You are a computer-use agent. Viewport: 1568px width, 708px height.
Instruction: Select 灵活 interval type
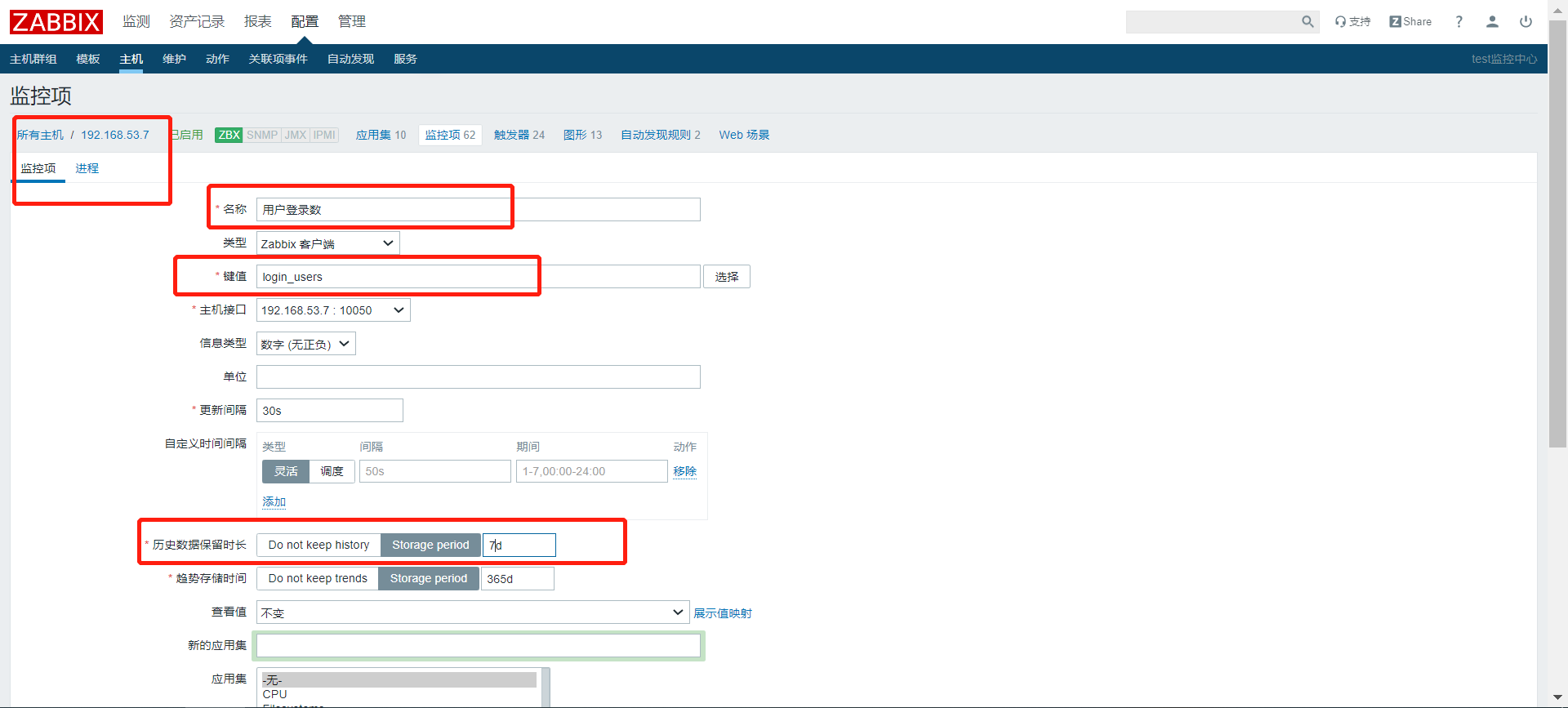click(286, 471)
